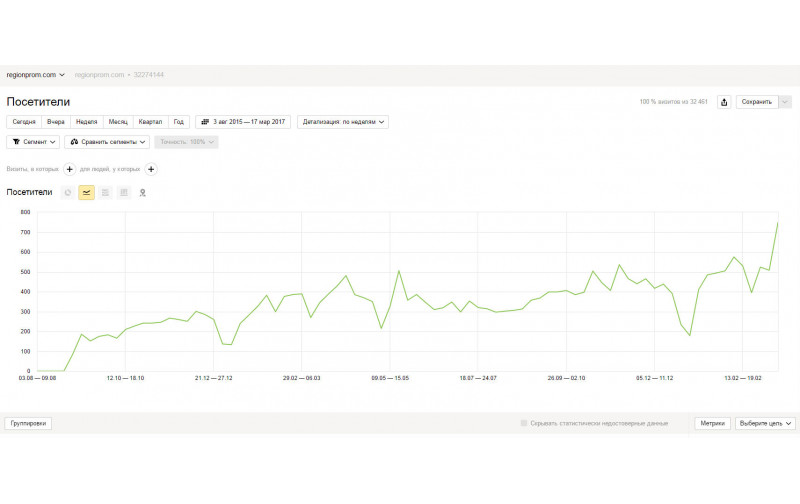Toggle hide statistically unreliable data checkbox

pyautogui.click(x=523, y=423)
